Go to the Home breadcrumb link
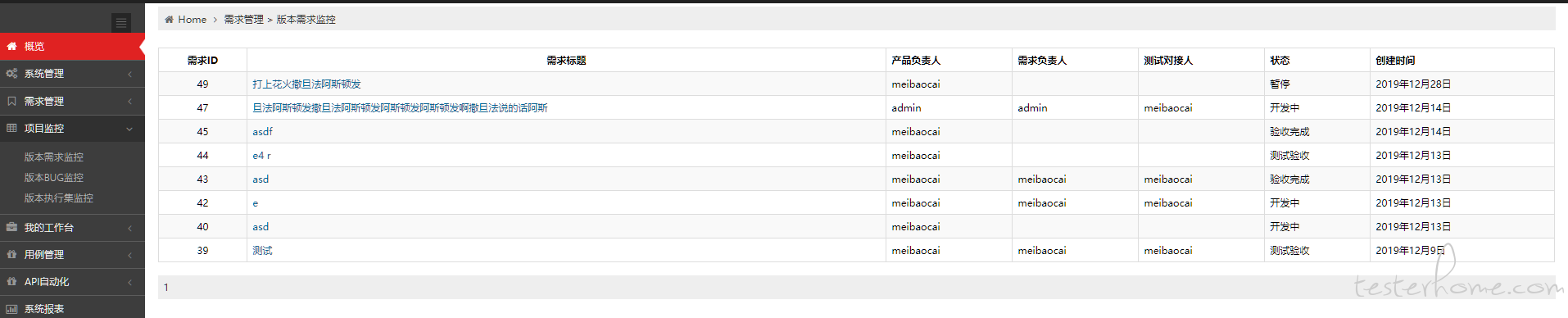 [192, 20]
